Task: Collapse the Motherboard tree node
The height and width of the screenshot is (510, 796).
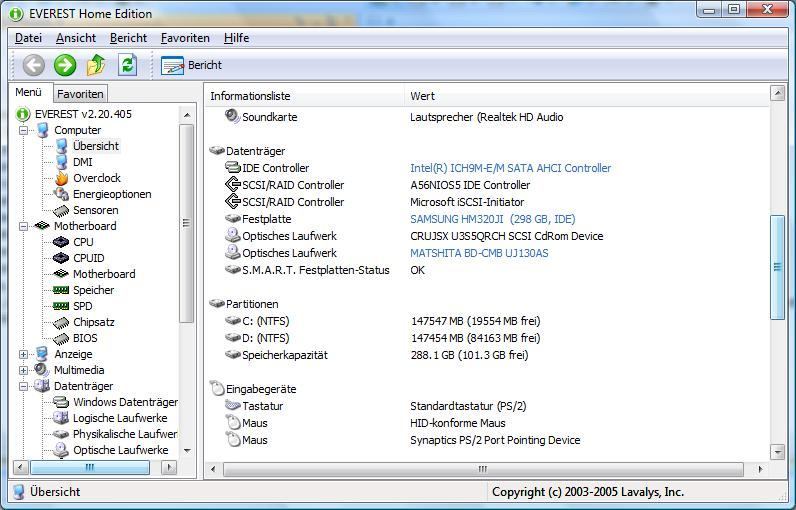Action: (x=23, y=226)
